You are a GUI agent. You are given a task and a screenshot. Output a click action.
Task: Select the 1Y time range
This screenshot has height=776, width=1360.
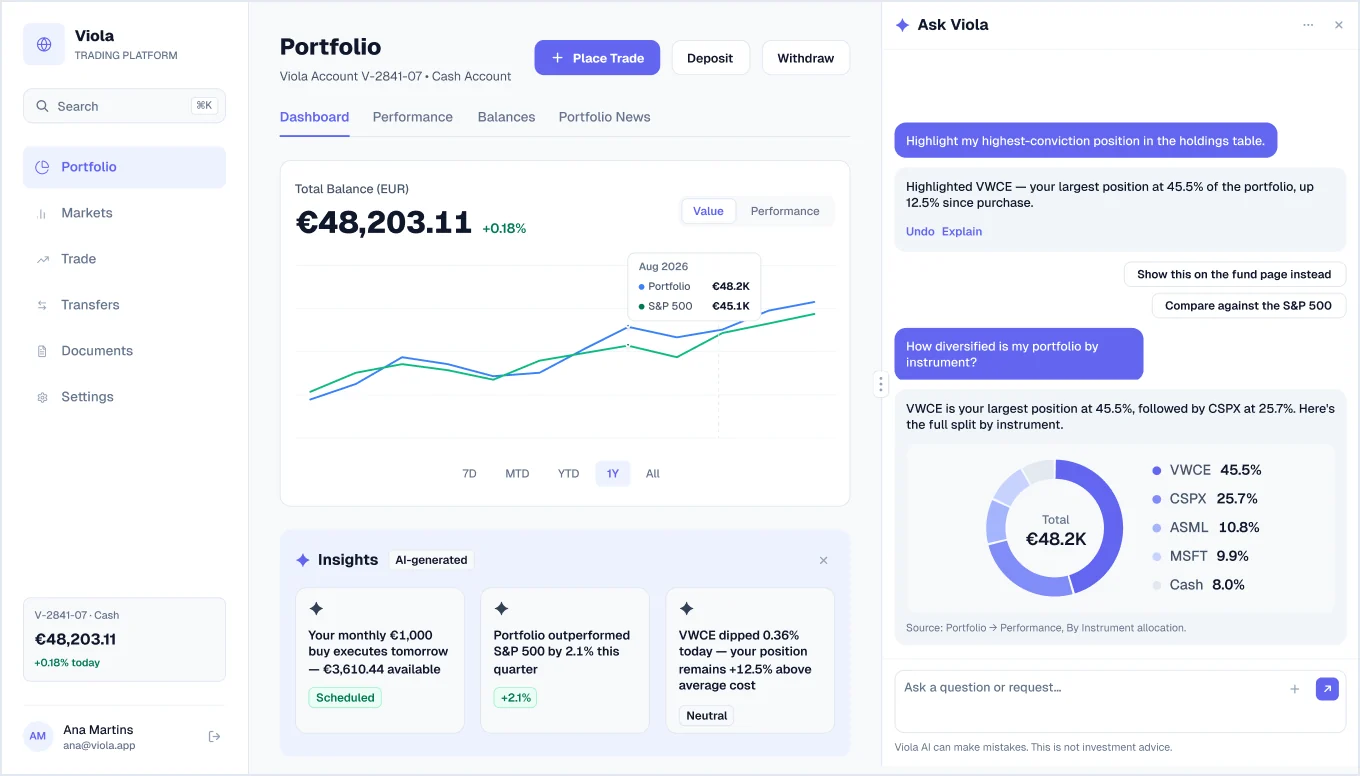tap(613, 474)
